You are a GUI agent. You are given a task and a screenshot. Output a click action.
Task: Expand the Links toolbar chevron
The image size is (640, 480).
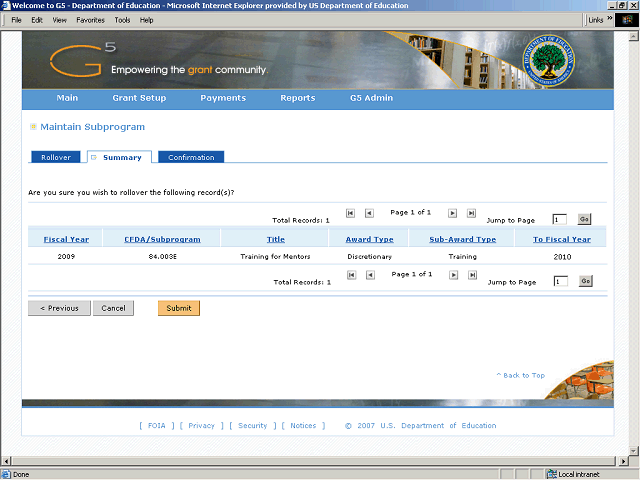[609, 18]
